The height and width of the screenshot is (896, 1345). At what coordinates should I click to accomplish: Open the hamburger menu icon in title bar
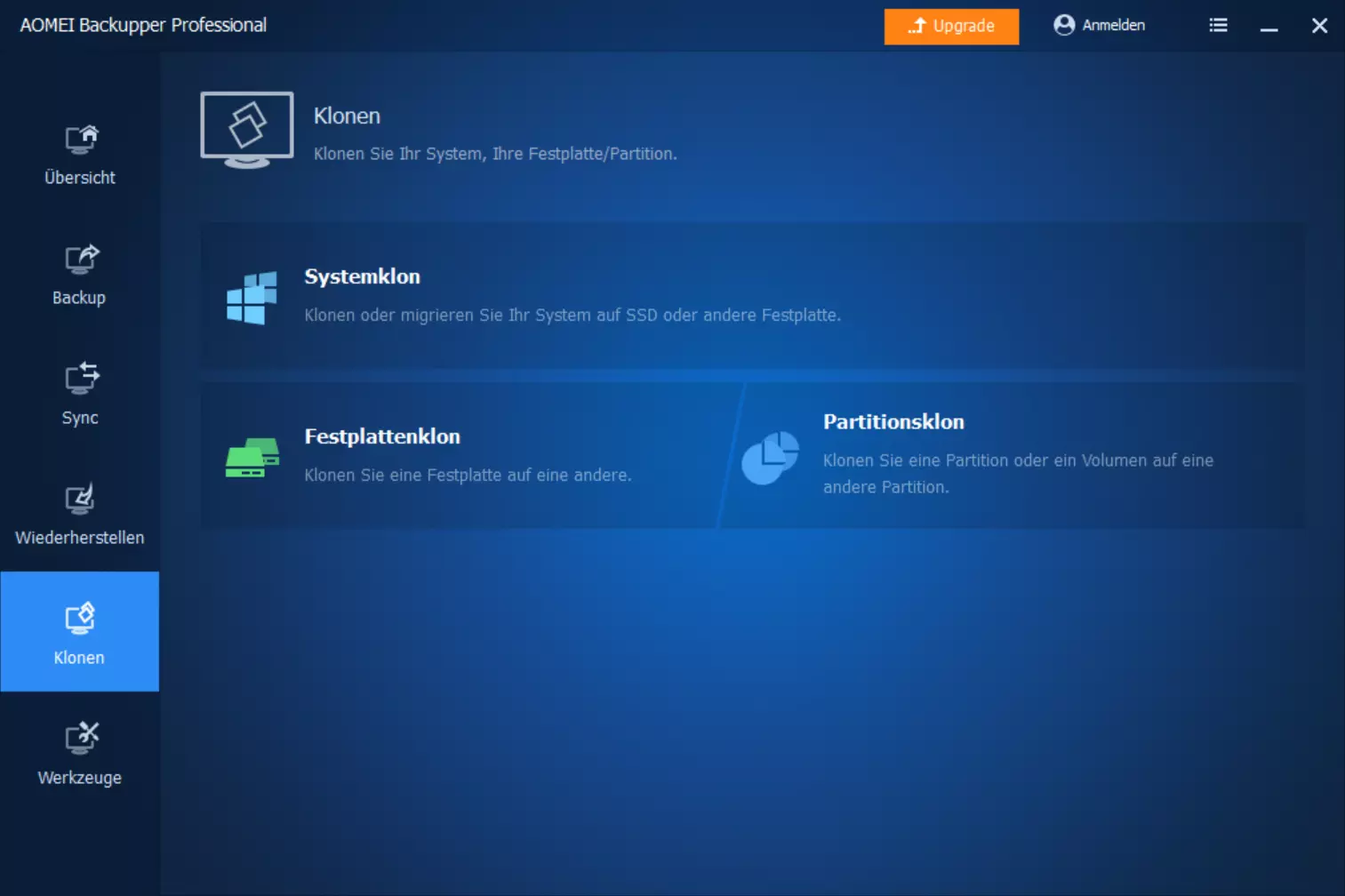1218,25
